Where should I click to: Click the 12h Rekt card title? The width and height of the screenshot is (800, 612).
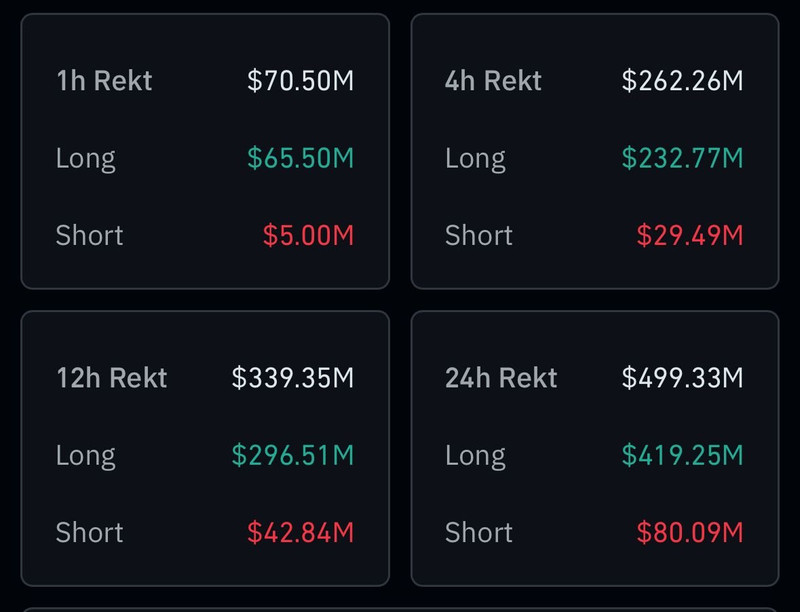[x=112, y=378]
